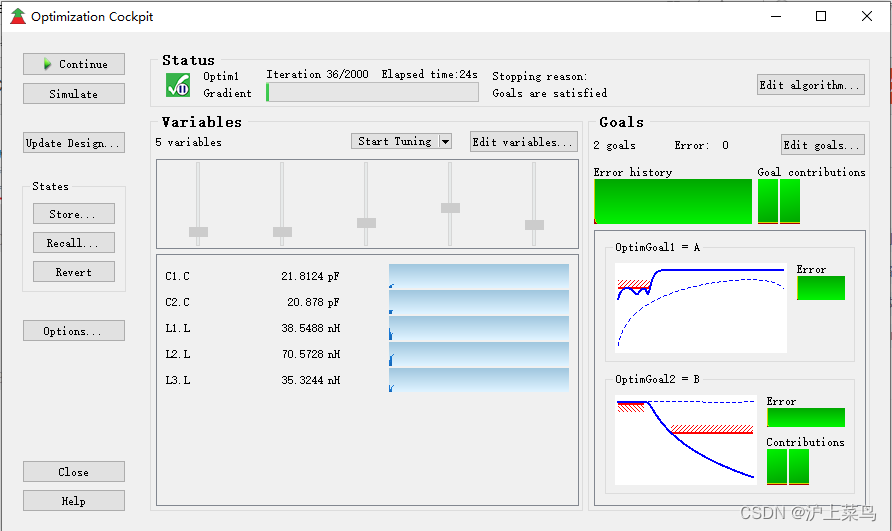Click the 38.5488 nH value
Viewport: 892px width, 531px height.
point(311,328)
